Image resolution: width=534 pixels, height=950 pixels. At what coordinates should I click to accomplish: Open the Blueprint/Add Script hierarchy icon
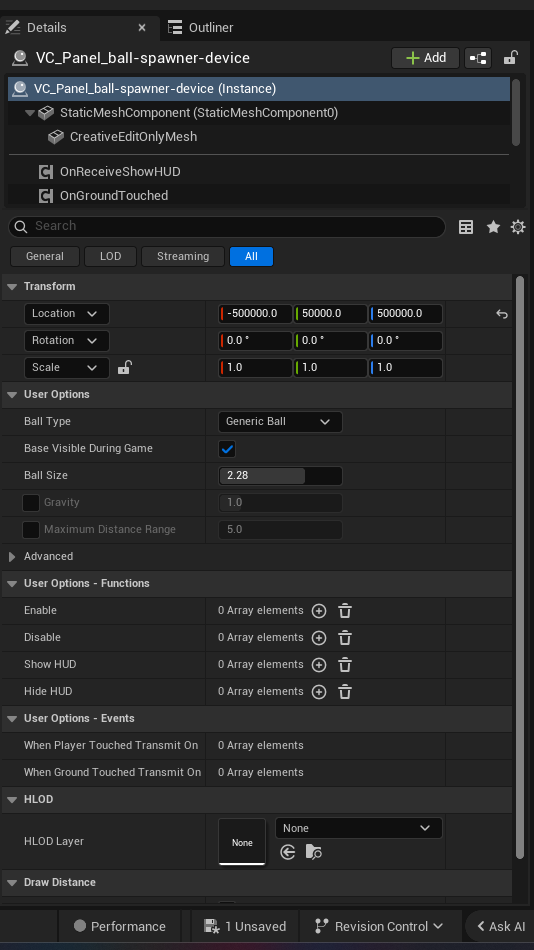click(478, 58)
